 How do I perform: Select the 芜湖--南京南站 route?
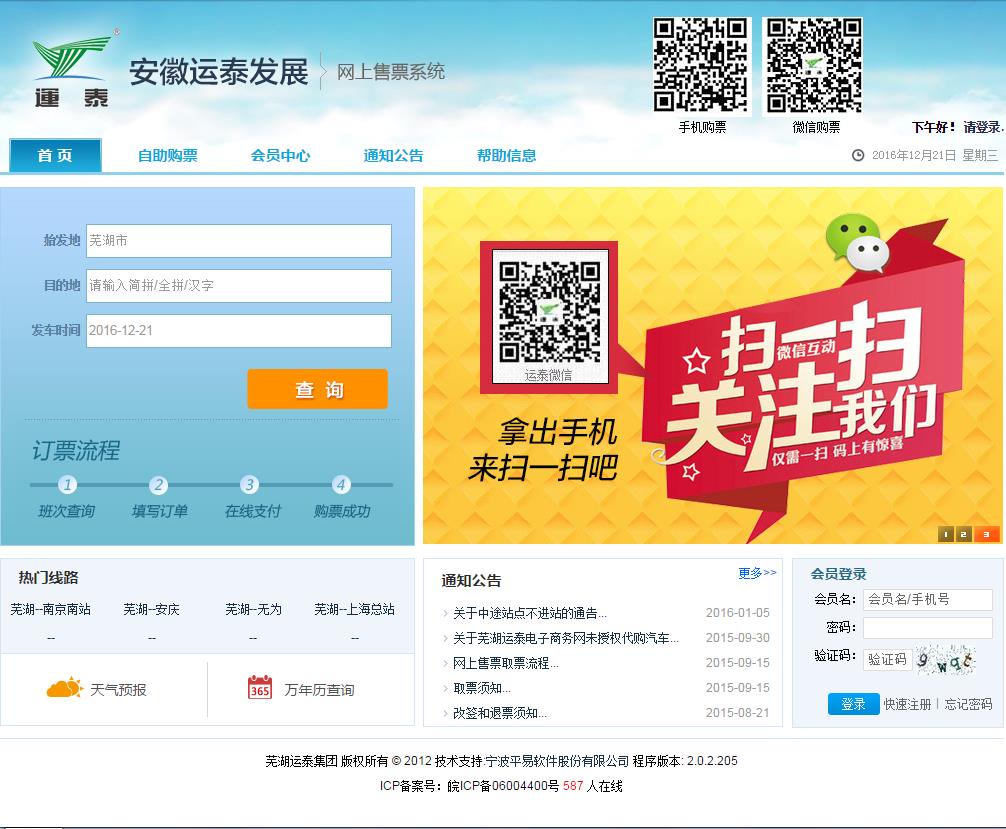click(51, 609)
